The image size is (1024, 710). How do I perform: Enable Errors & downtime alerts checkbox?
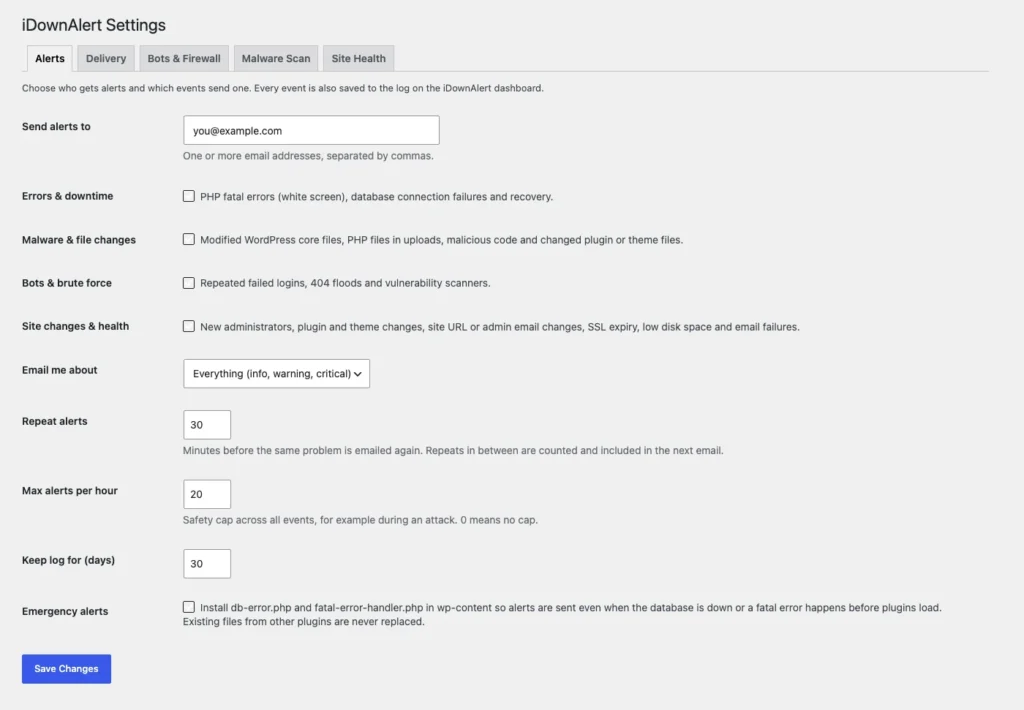point(189,196)
